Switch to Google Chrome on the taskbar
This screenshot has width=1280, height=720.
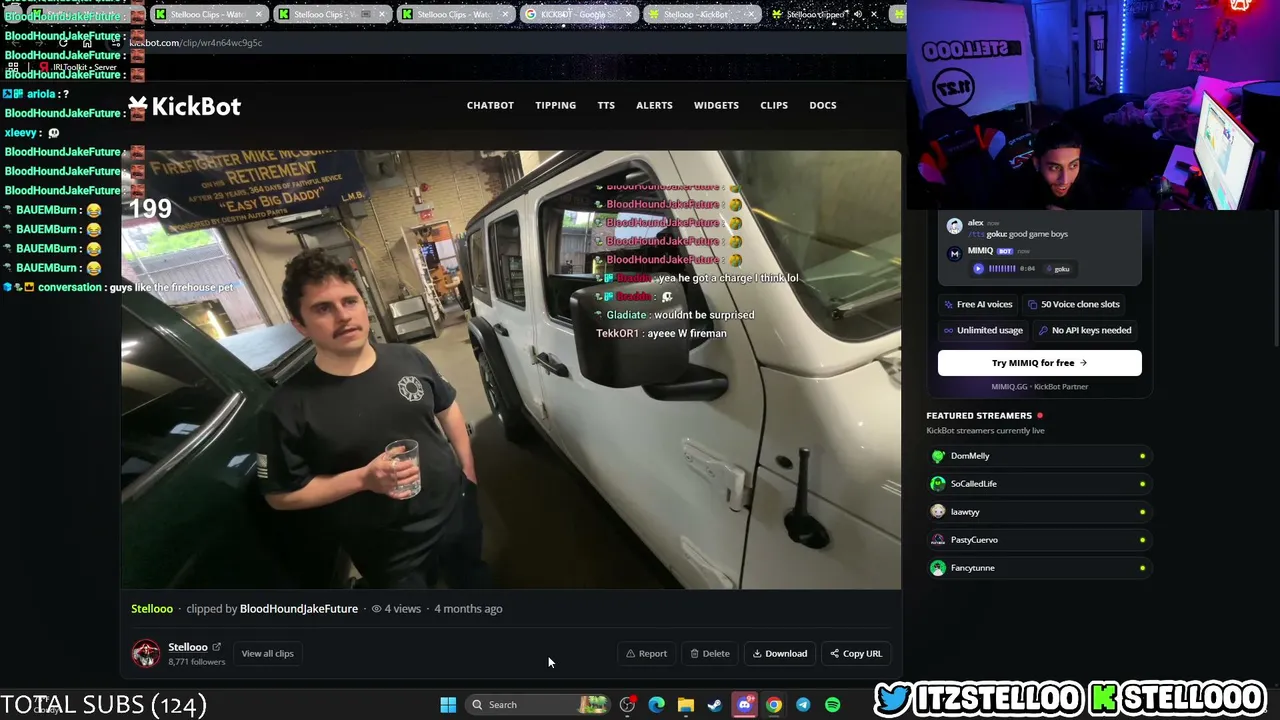pos(773,705)
